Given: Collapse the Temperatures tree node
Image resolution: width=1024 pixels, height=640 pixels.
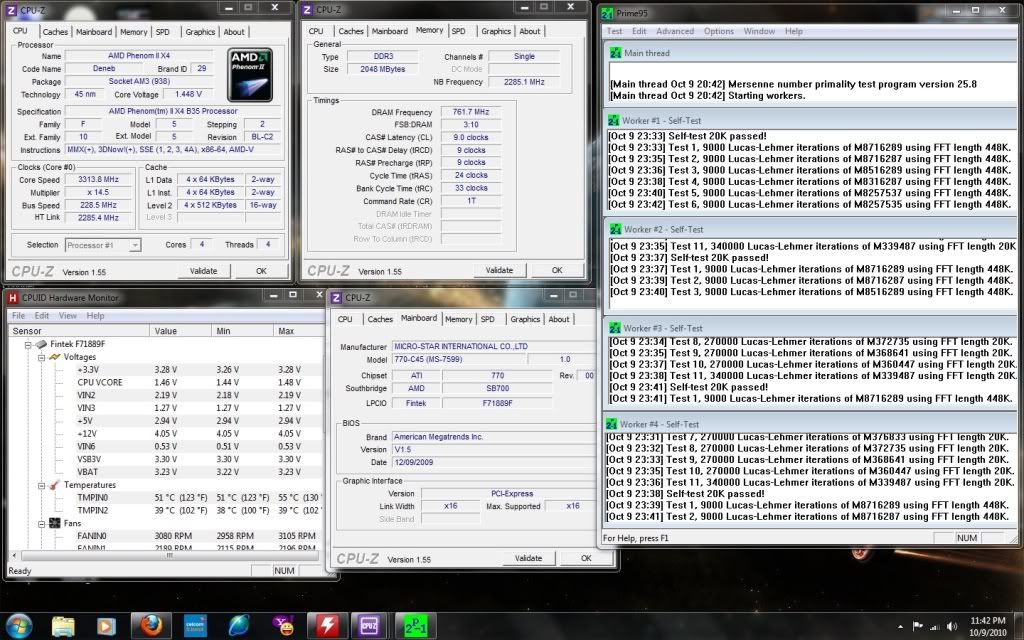Looking at the screenshot, I should coord(40,485).
